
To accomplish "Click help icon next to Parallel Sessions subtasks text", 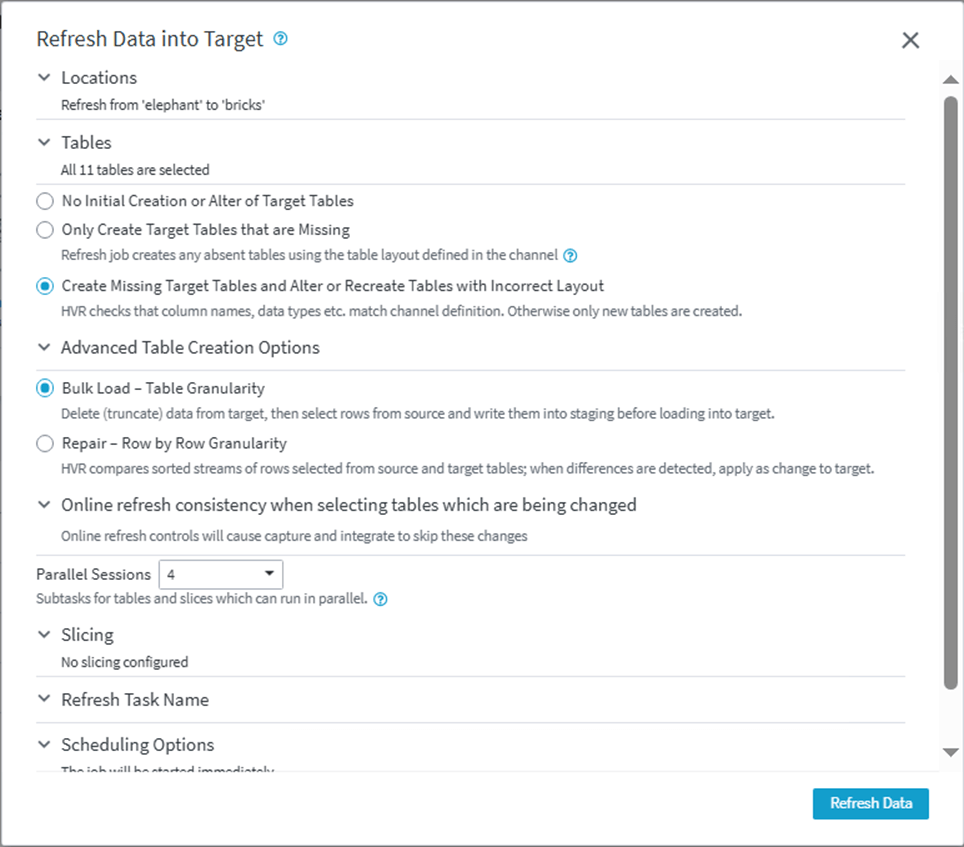I will click(380, 600).
